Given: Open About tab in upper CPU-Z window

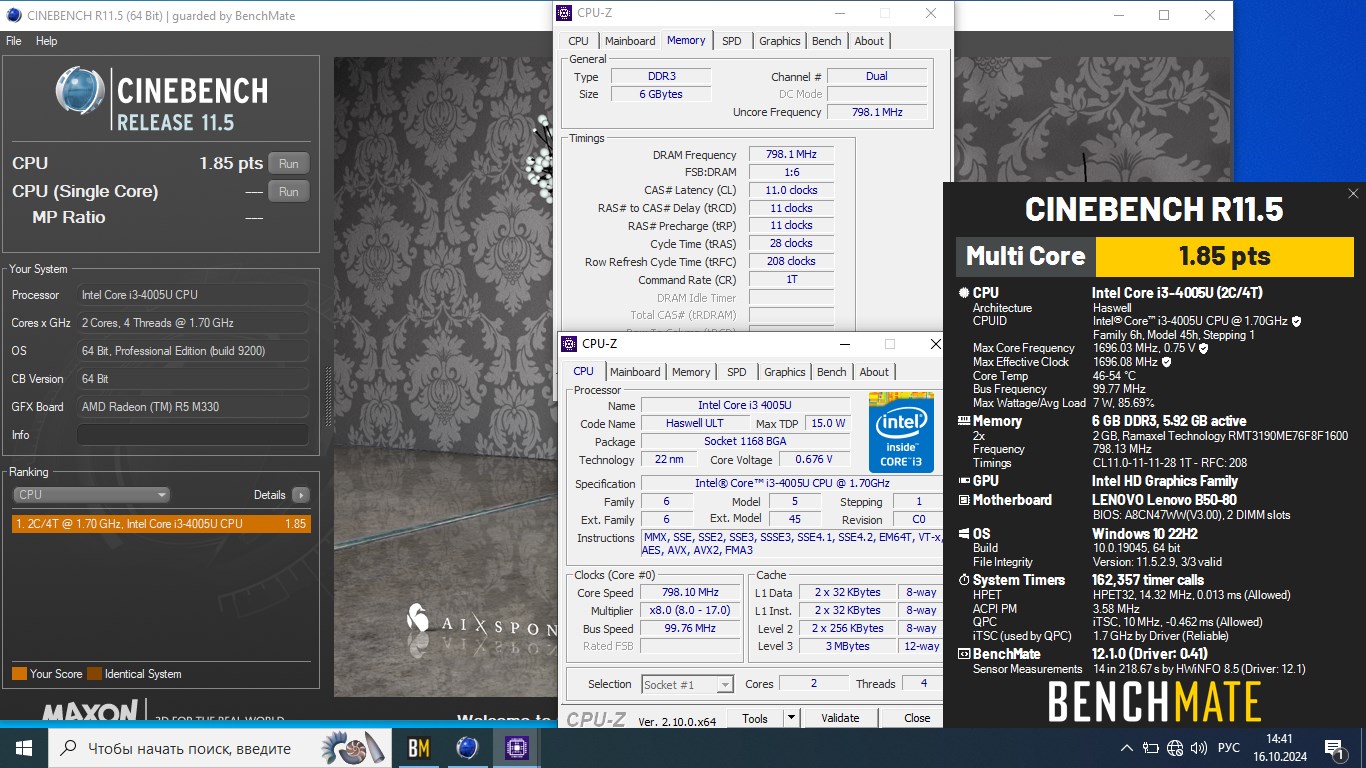Looking at the screenshot, I should point(869,41).
